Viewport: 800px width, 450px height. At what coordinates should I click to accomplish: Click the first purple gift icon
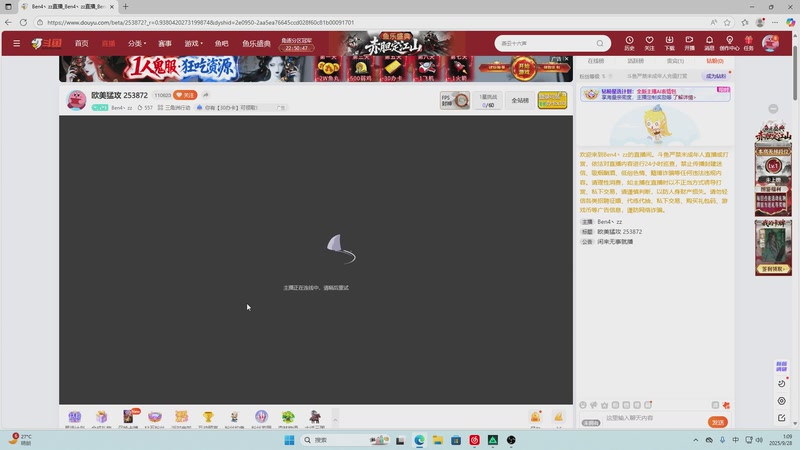click(x=75, y=417)
